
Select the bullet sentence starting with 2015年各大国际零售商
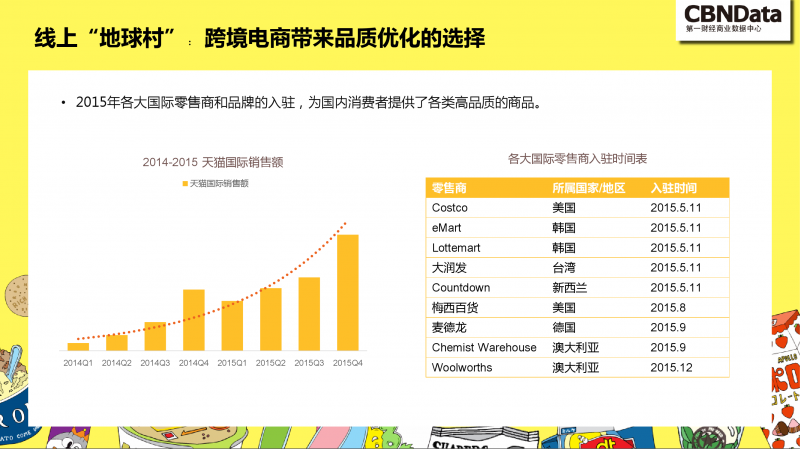click(x=308, y=103)
